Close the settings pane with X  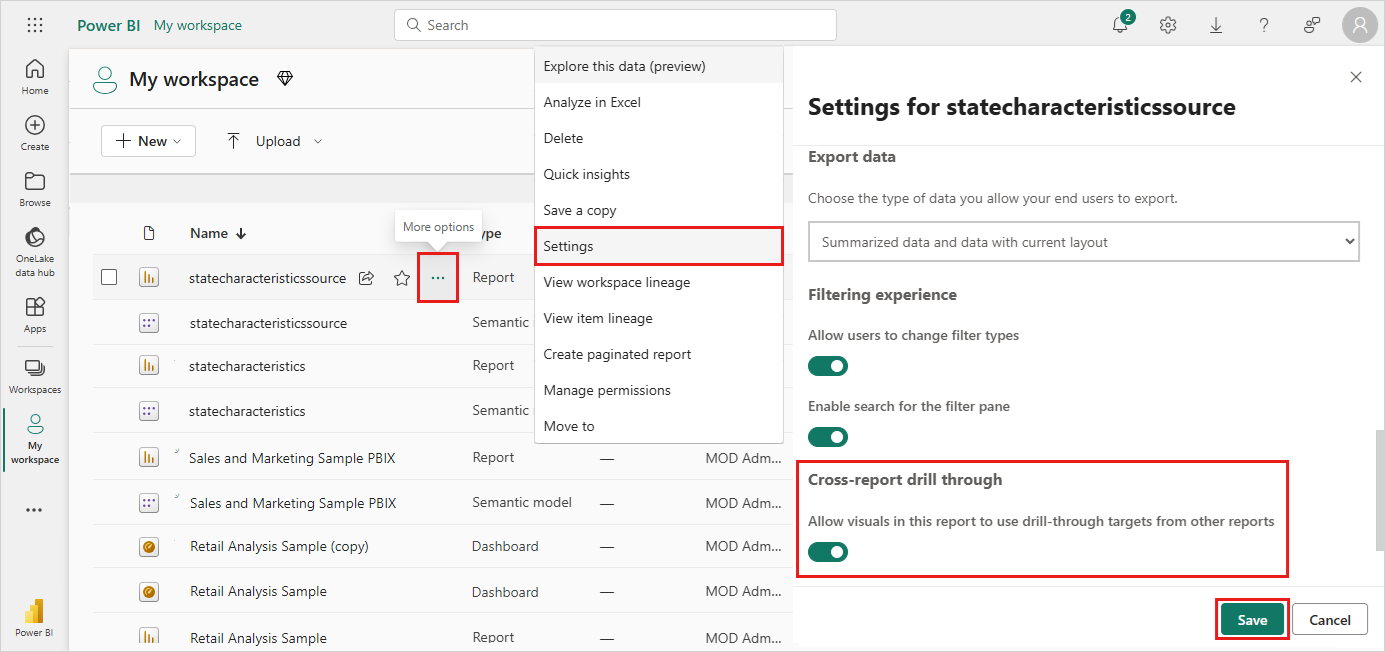1356,77
